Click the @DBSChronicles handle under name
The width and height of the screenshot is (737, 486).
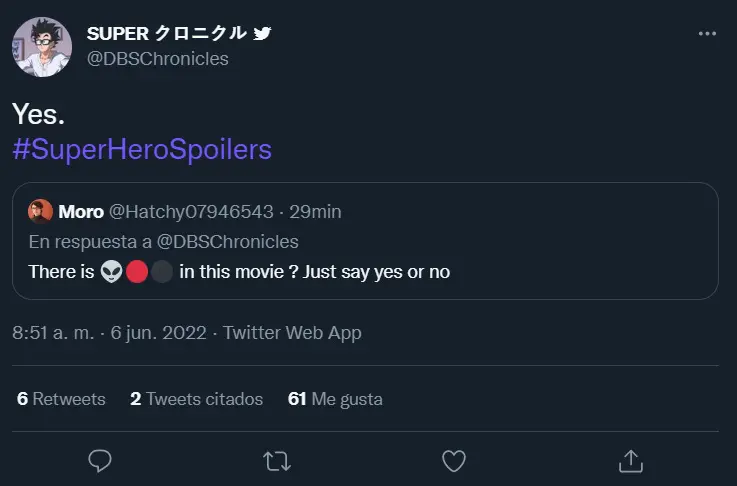point(157,59)
